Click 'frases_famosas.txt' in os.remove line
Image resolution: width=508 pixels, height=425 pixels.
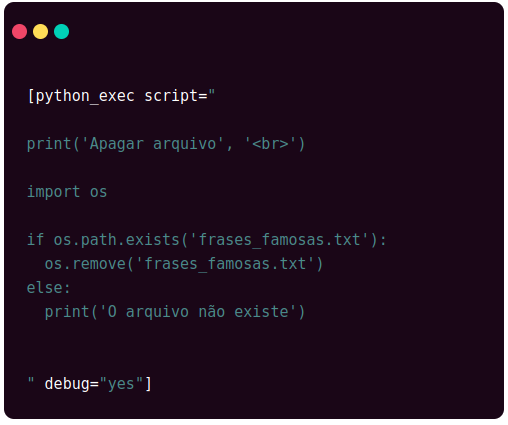(x=225, y=264)
